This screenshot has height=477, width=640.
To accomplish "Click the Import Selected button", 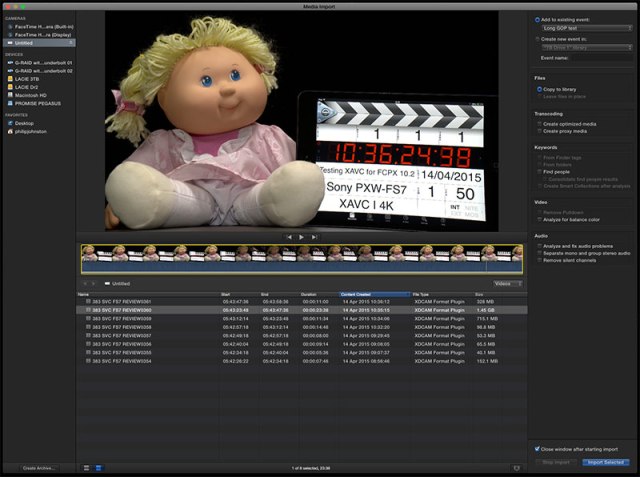I will 606,462.
